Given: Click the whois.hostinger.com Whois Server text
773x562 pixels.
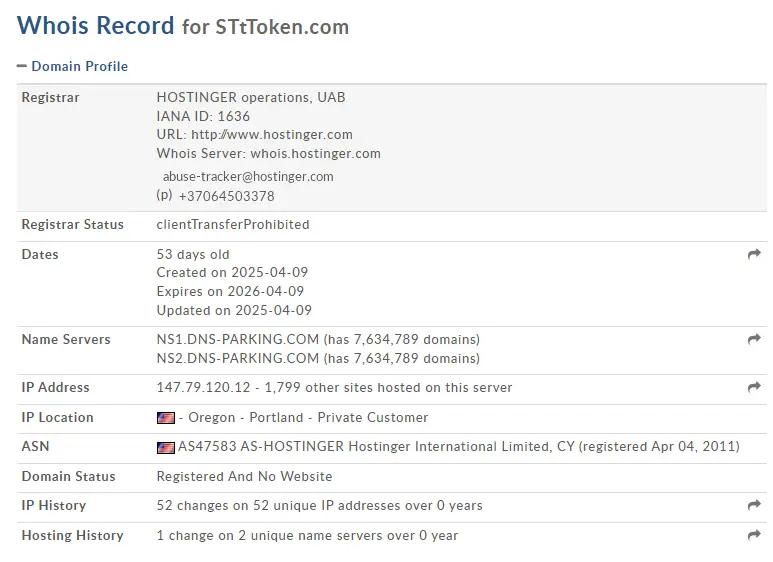Looking at the screenshot, I should (x=315, y=154).
